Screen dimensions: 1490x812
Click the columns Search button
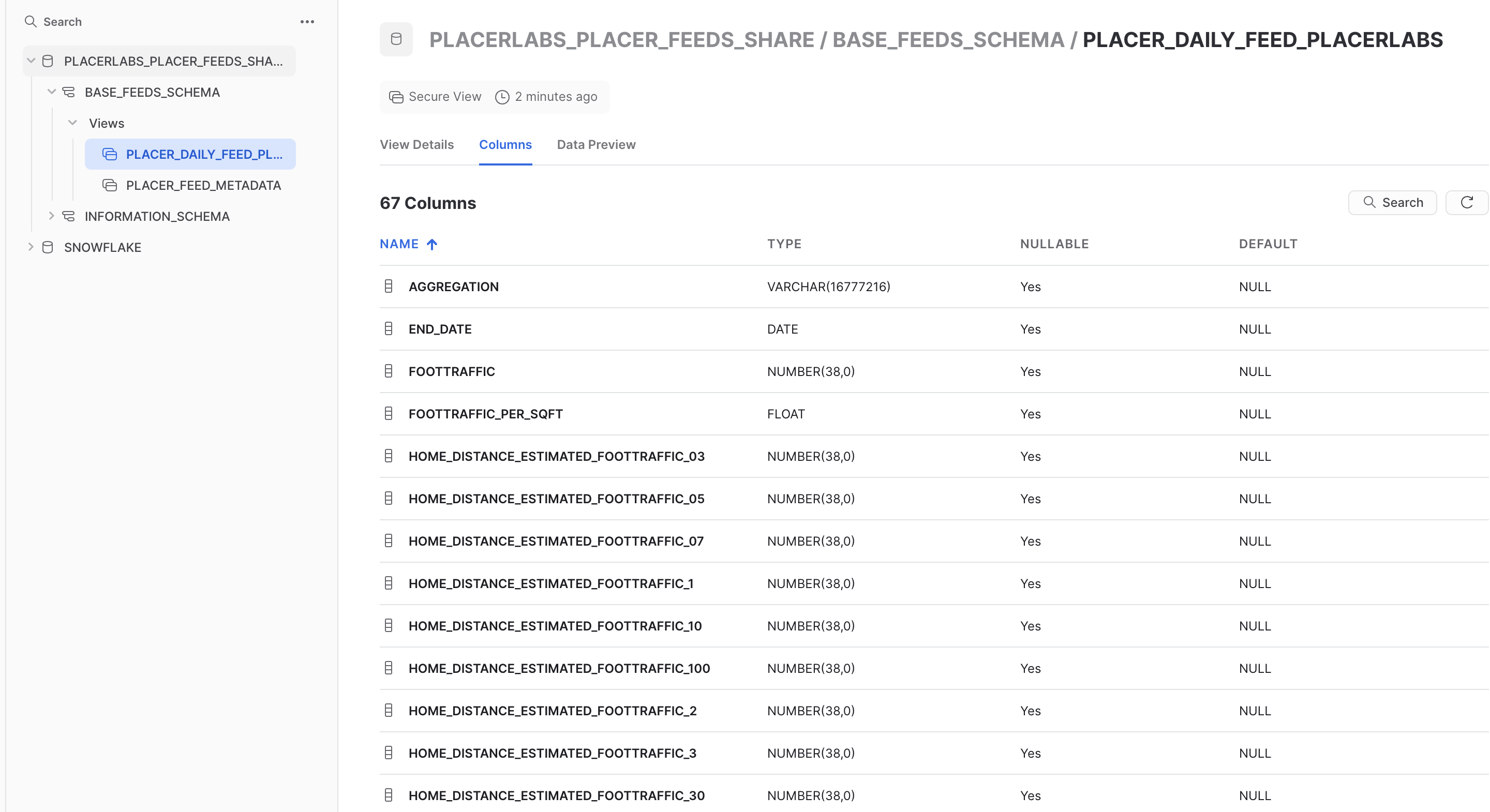1392,202
